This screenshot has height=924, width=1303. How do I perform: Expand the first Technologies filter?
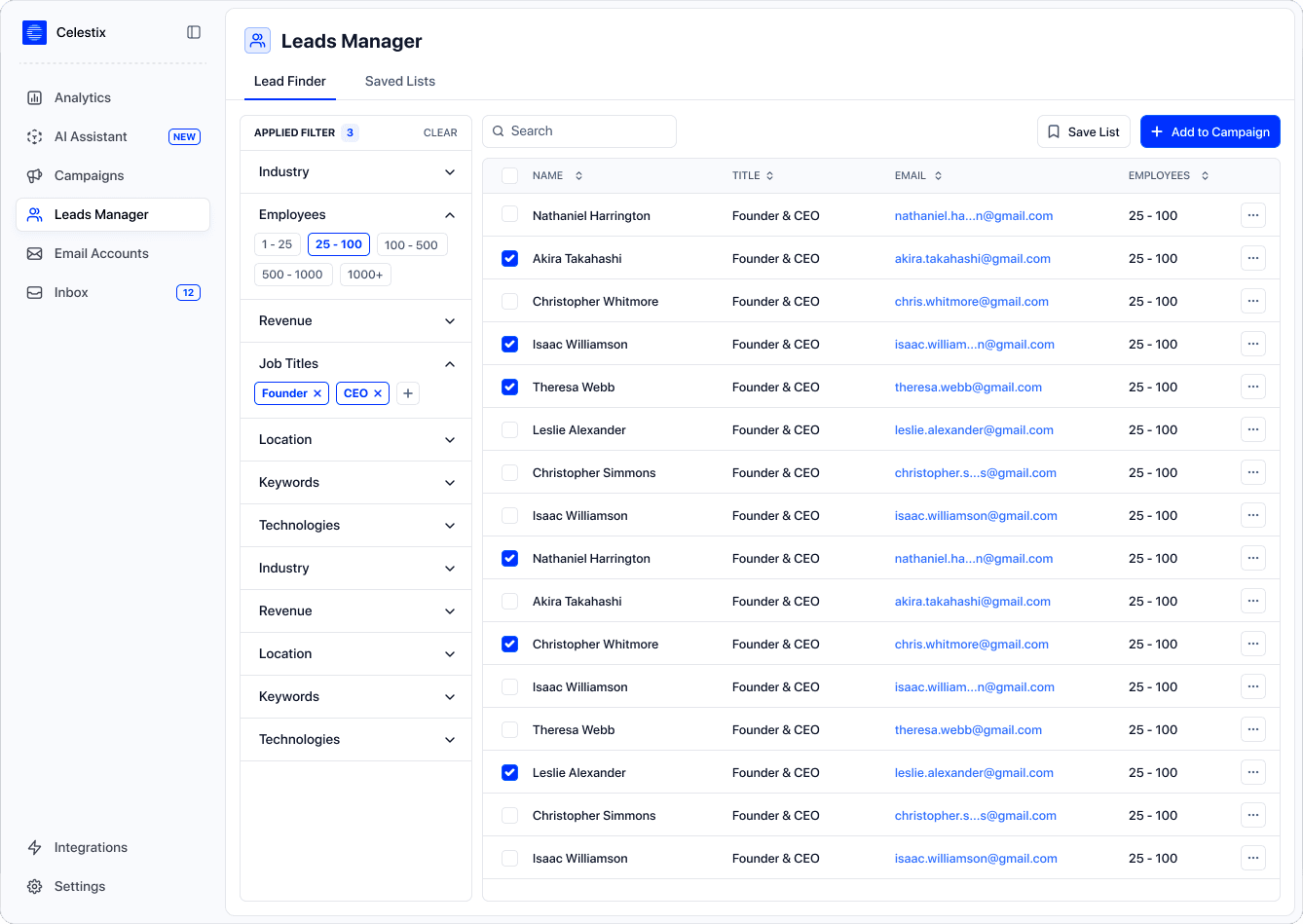click(x=355, y=525)
